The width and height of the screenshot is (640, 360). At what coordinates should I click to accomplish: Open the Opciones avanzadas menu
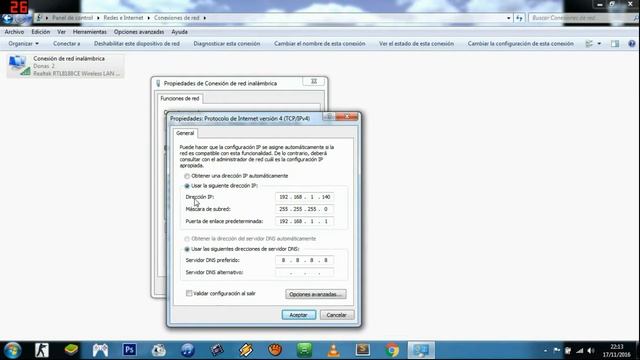pyautogui.click(x=139, y=32)
